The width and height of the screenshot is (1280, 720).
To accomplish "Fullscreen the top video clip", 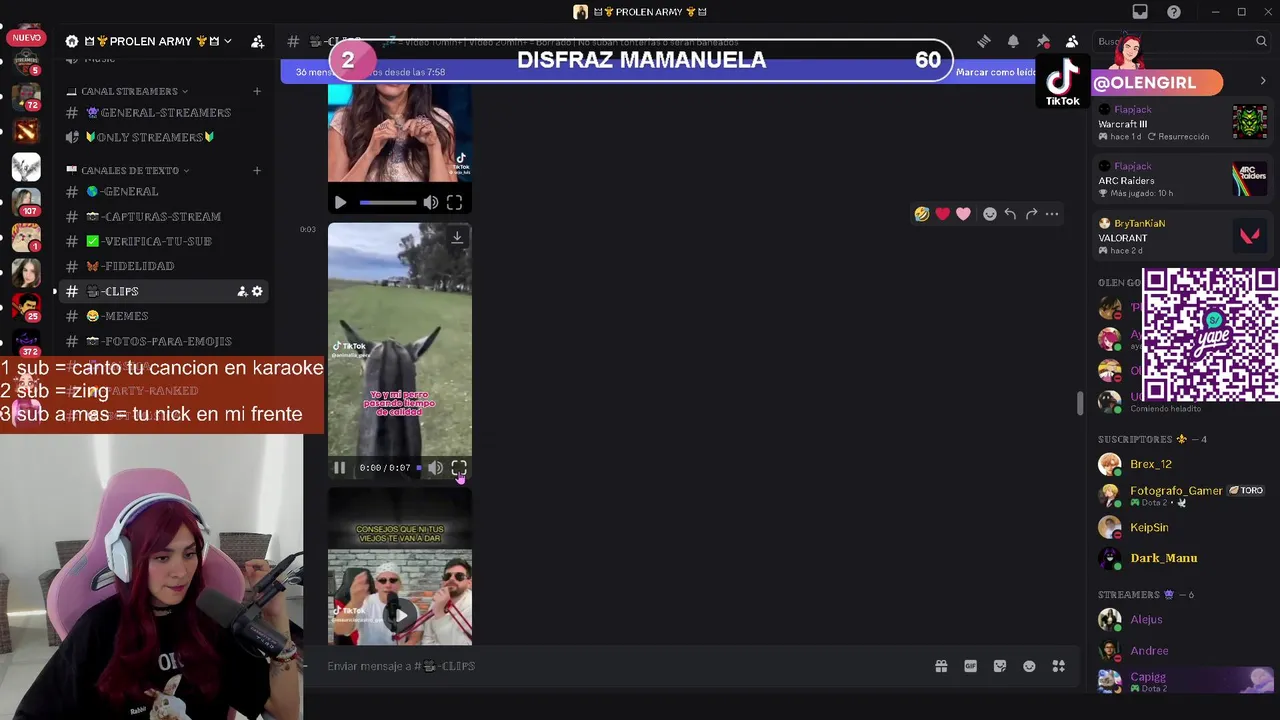I will (x=454, y=202).
